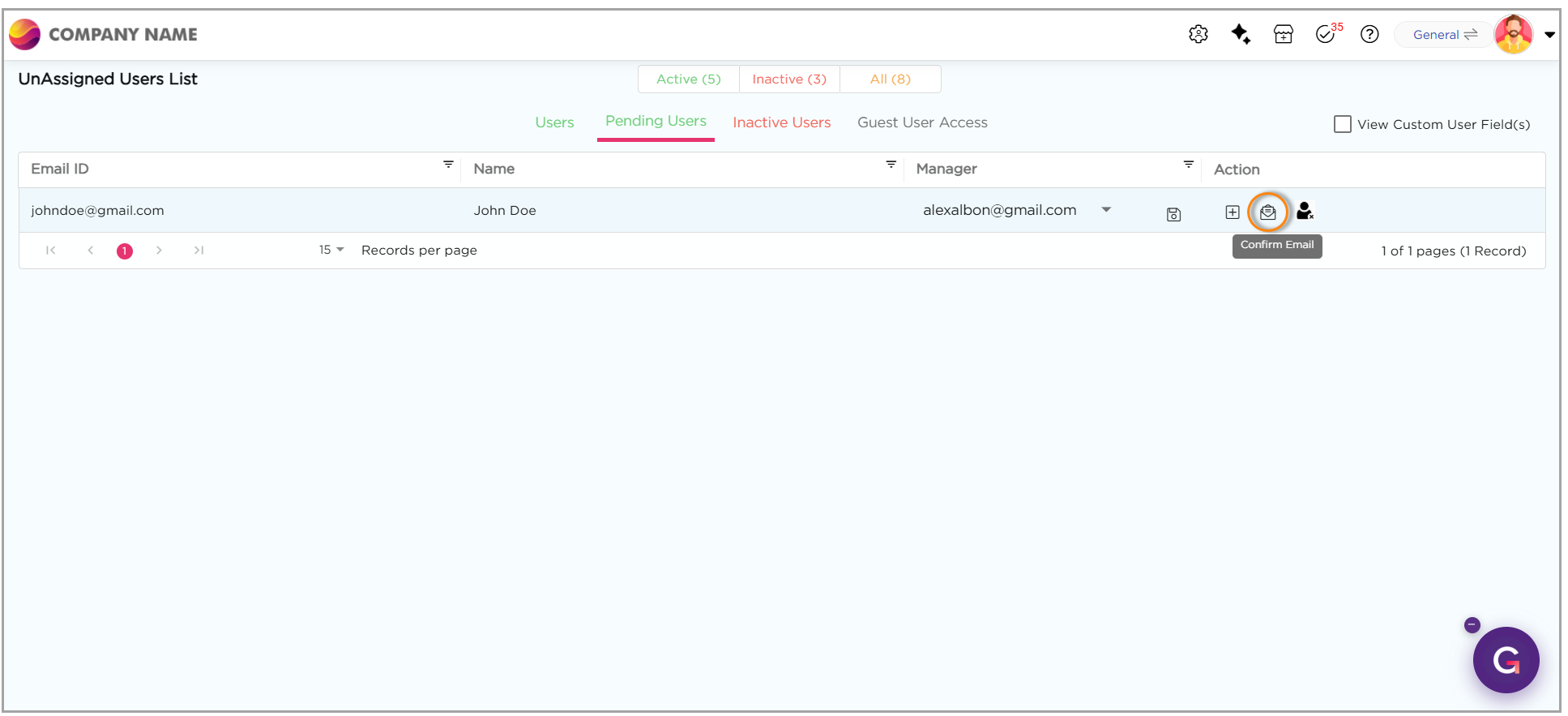Click the Active (5) filter button
Image resolution: width=1568 pixels, height=716 pixels.
point(688,79)
